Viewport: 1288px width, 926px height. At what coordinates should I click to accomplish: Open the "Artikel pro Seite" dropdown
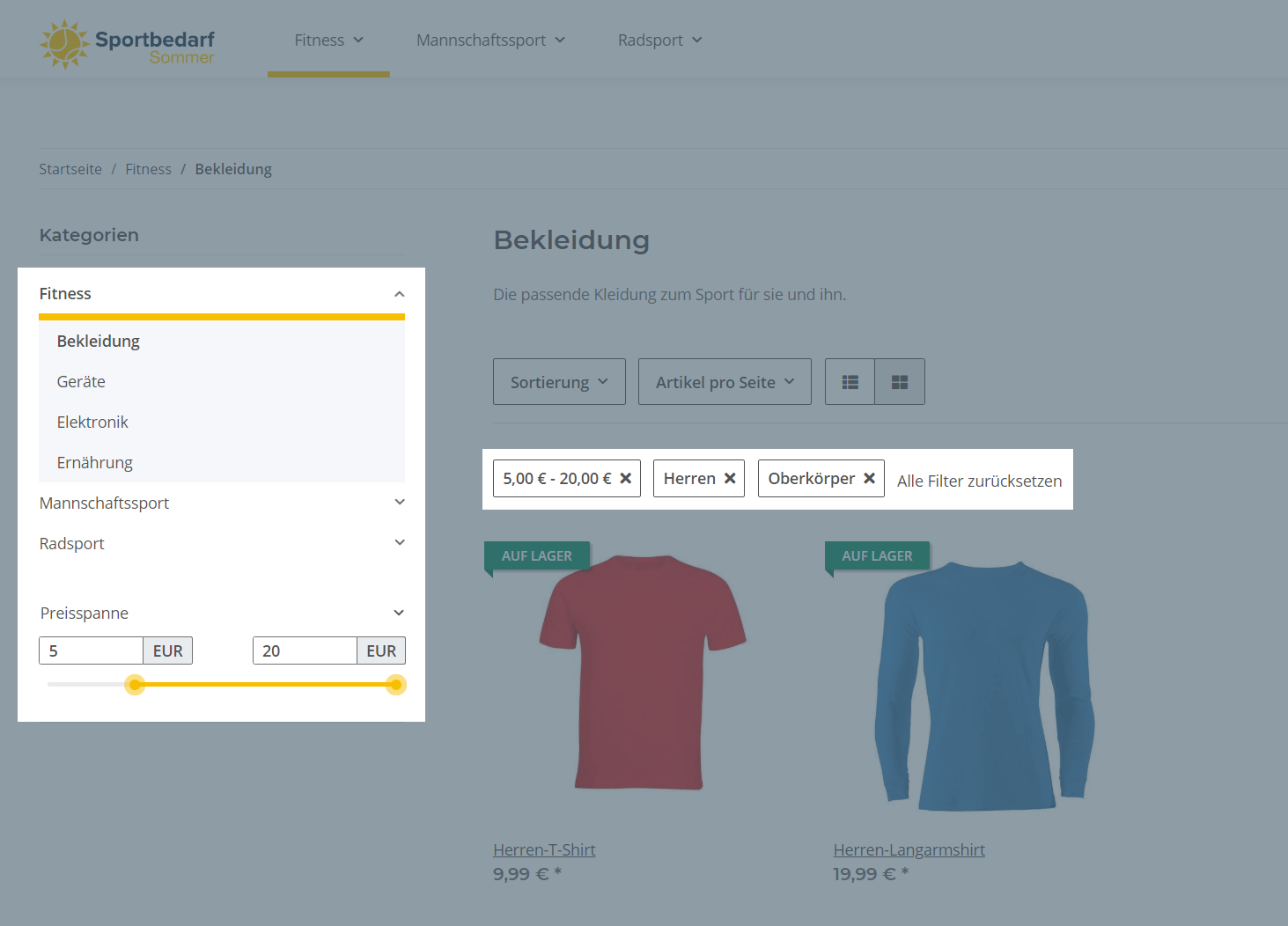pos(724,381)
